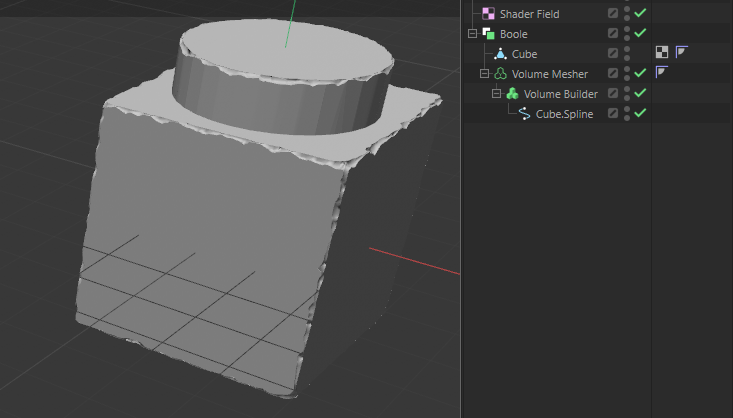This screenshot has height=418, width=733.
Task: Click the Boole object icon
Action: (488, 34)
